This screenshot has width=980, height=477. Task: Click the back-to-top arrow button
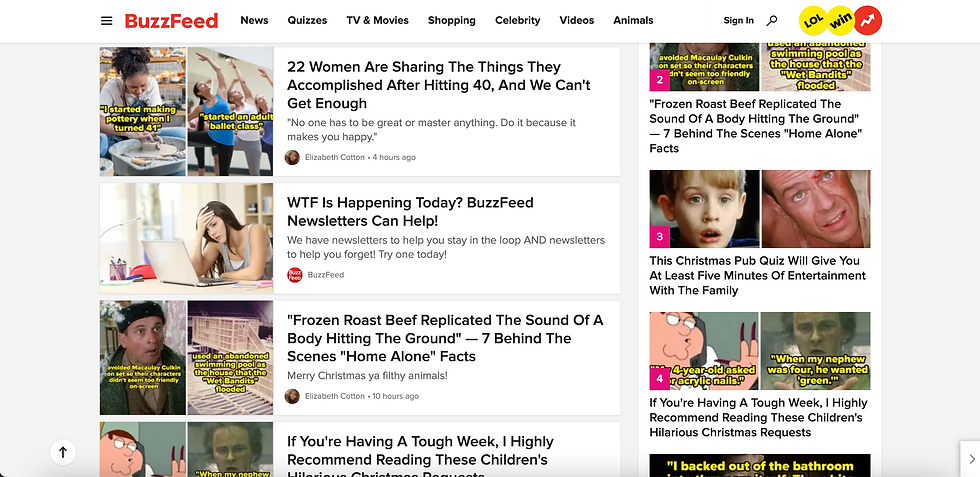point(63,452)
